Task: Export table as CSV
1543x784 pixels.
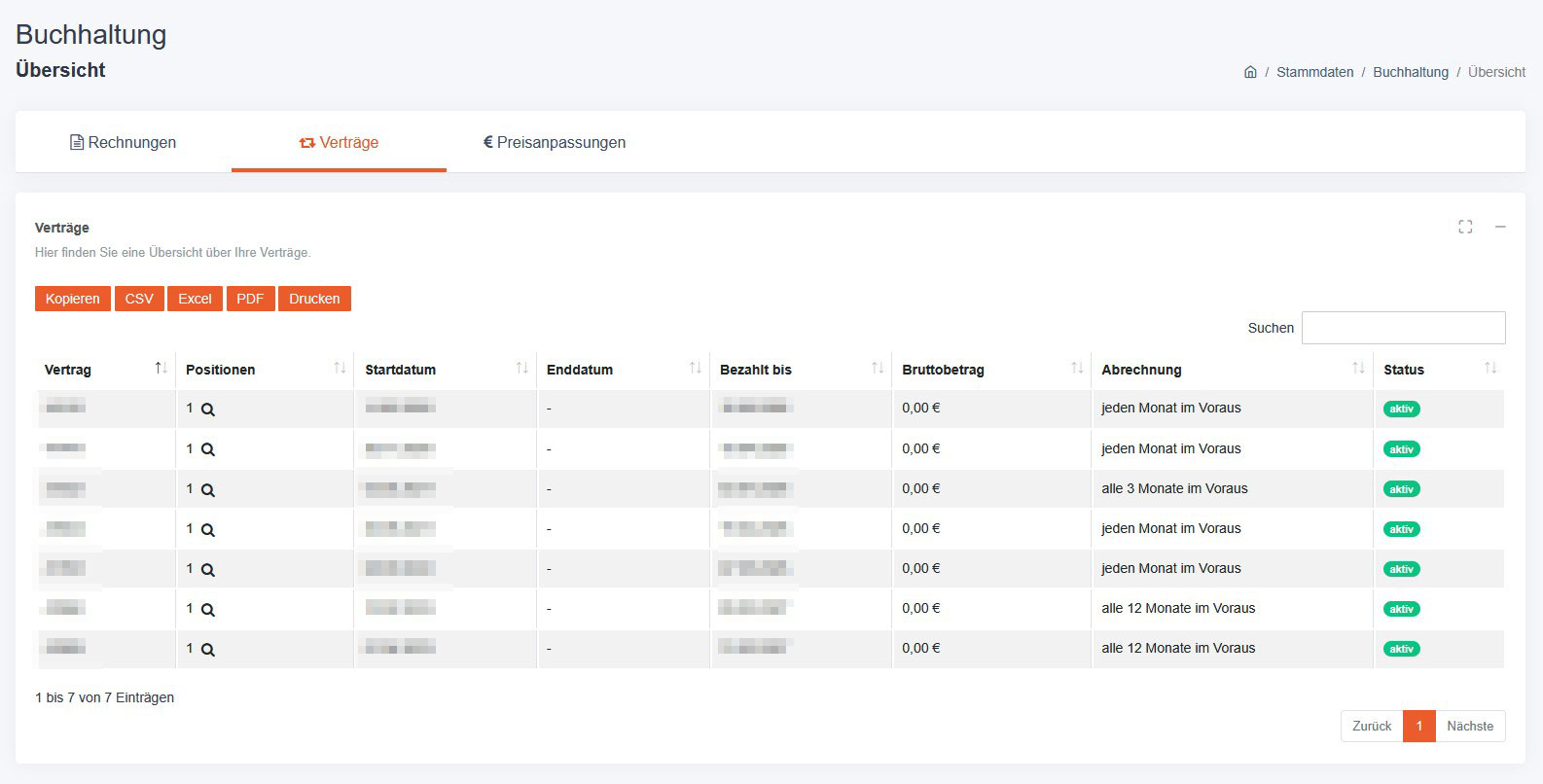Action: 139,299
